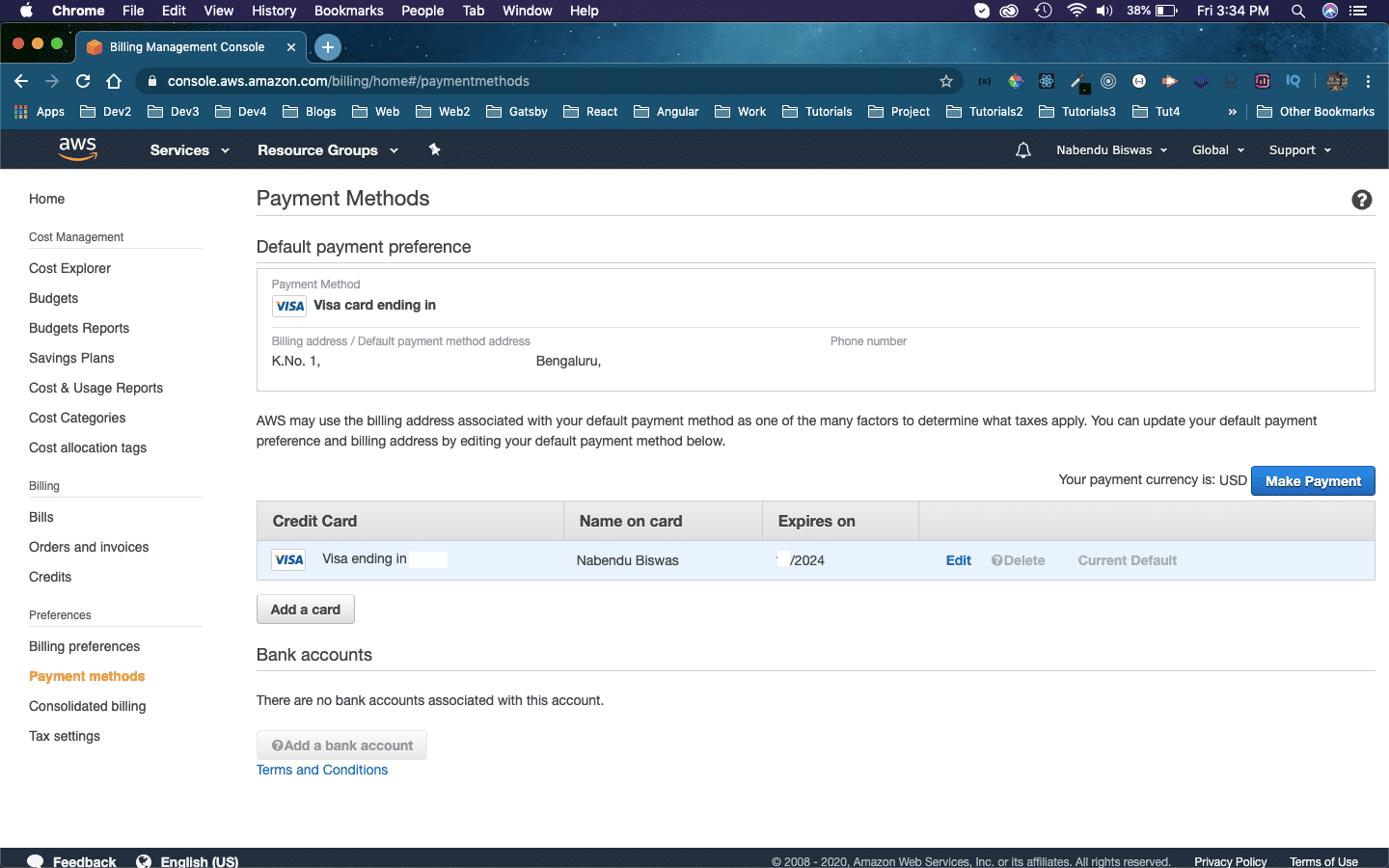
Task: Click the Feedback button in the footer
Action: coord(72,861)
